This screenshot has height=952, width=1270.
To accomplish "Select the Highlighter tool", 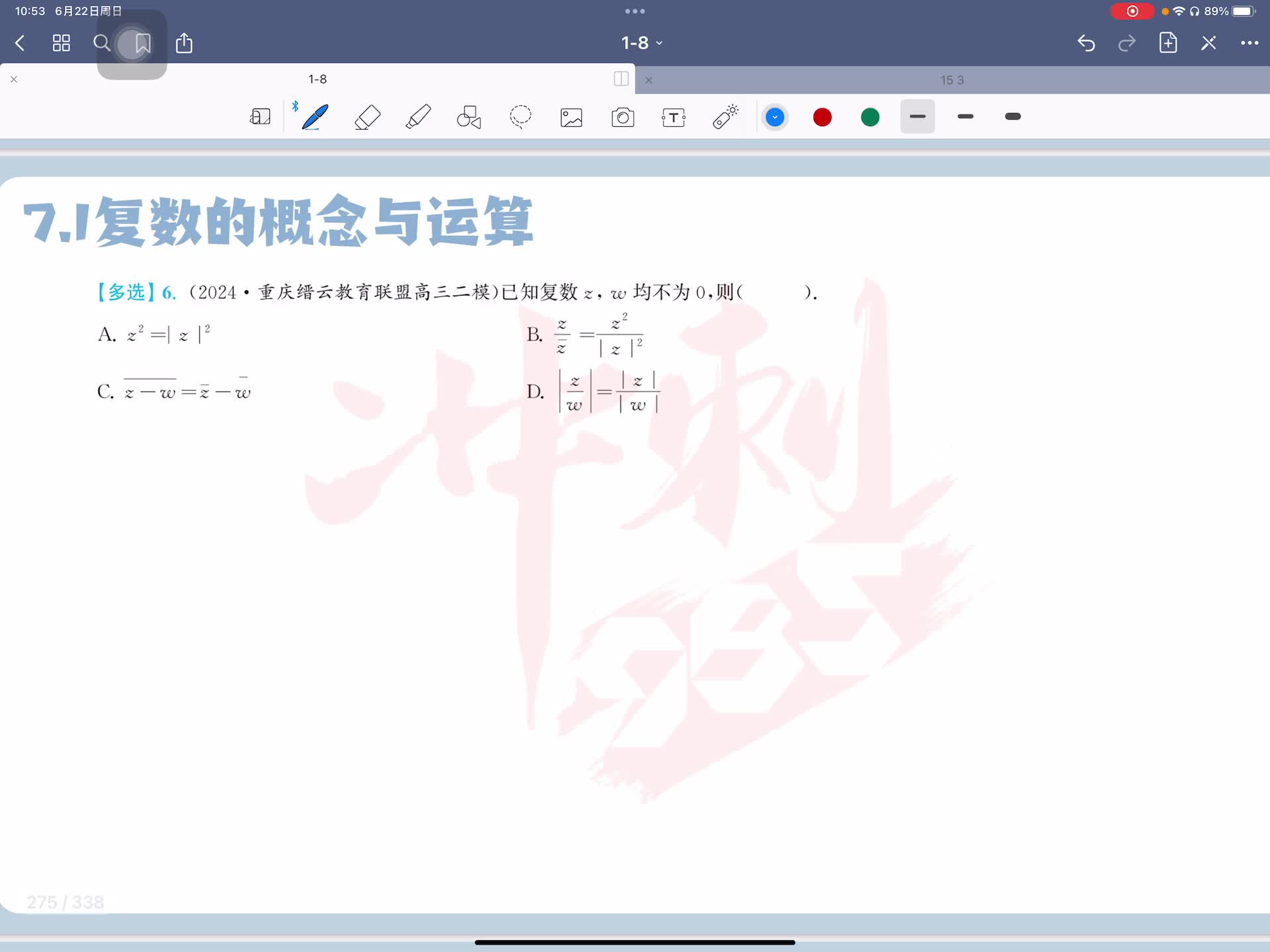I will point(418,117).
